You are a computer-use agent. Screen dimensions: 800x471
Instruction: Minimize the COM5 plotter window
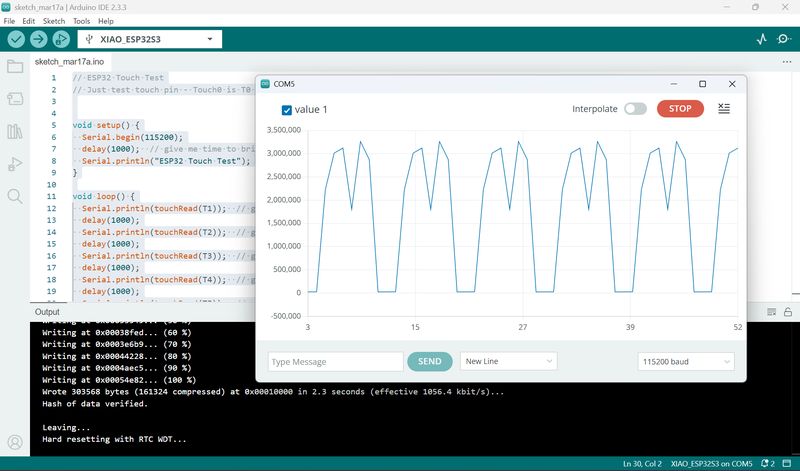[x=673, y=84]
